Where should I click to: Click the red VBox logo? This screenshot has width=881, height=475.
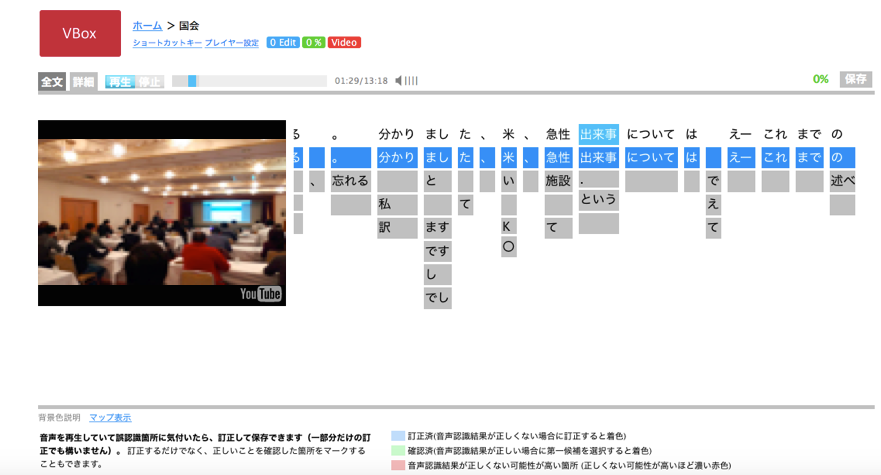(x=80, y=33)
